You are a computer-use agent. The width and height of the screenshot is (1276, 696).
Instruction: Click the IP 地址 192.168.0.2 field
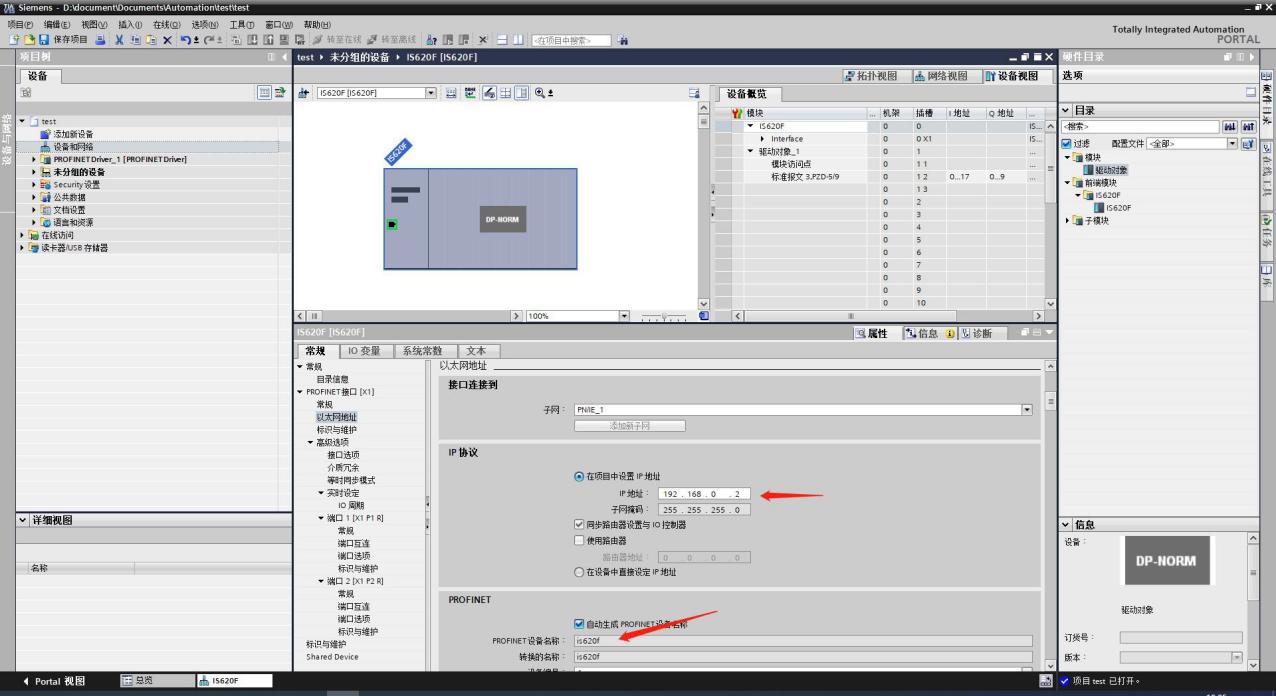[704, 494]
